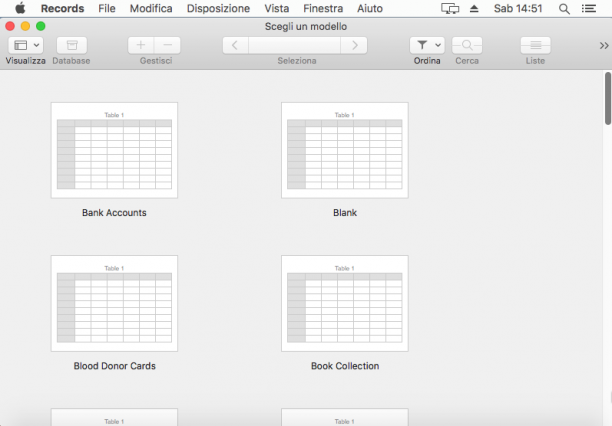Screen dimensions: 612x426
Task: Show more toolbar items double chevron
Action: (604, 46)
